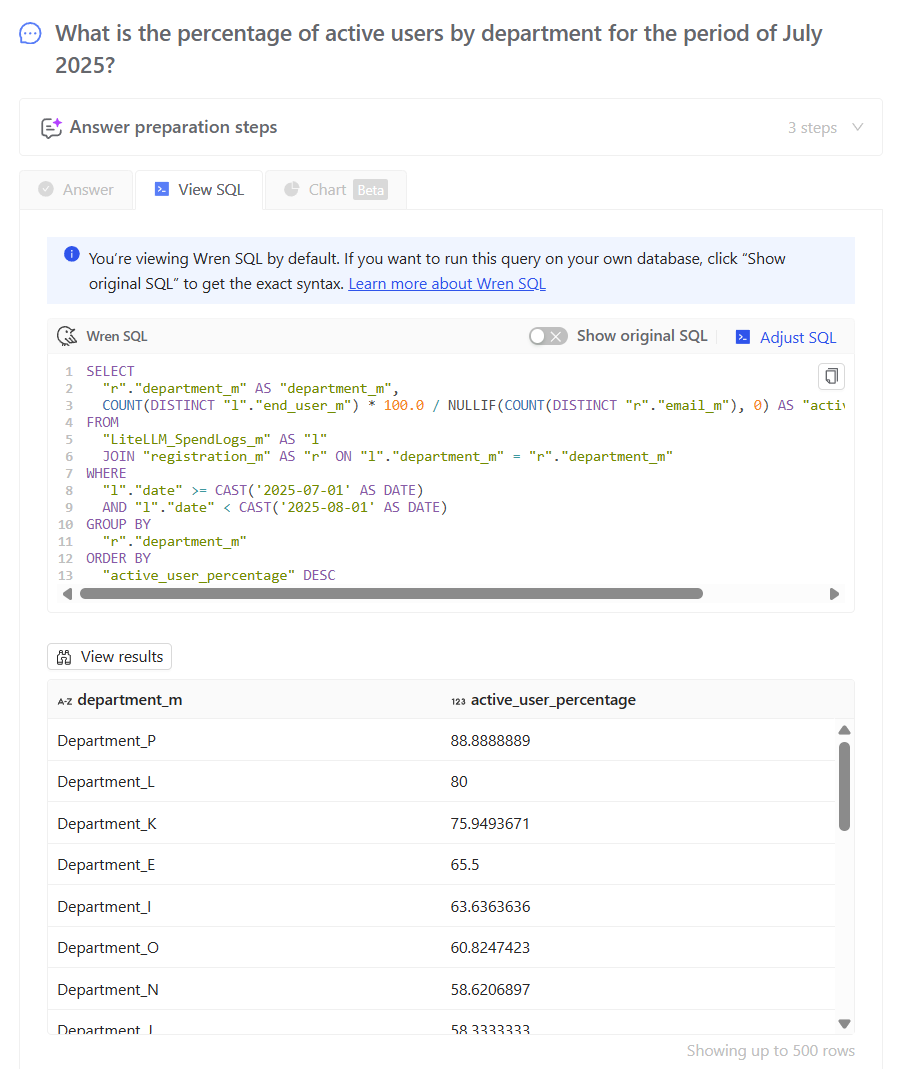Expand the 3 steps chevron
This screenshot has width=907, height=1069.
[x=858, y=127]
